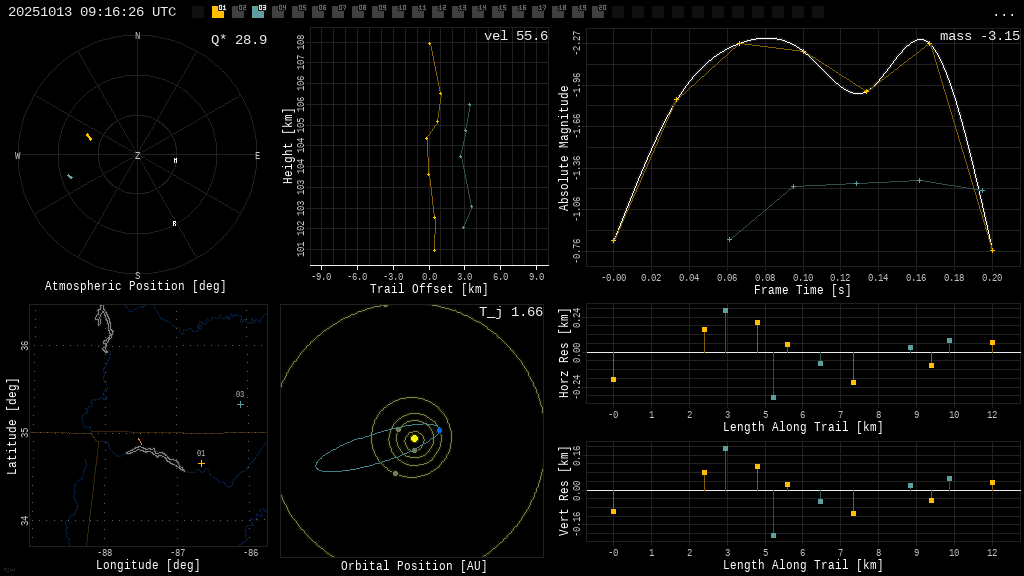Image resolution: width=1024 pixels, height=576 pixels.
Task: Select station box 20 in top strip
Action: [598, 12]
